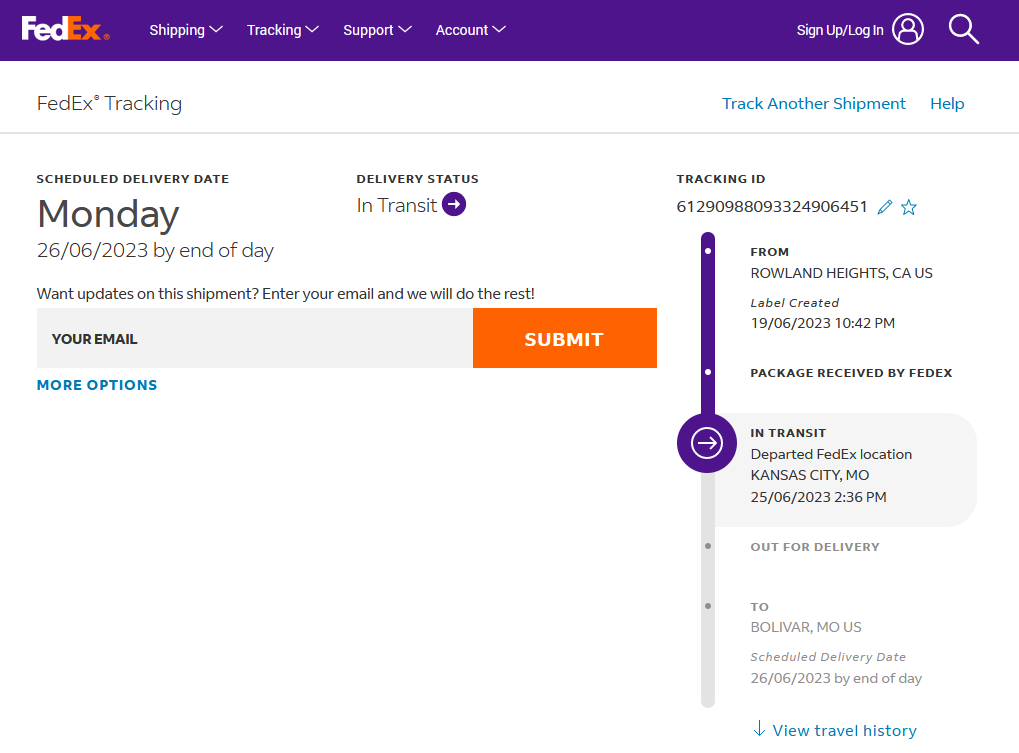Star this shipment to add to watchlist
This screenshot has height=753, width=1019.
(x=909, y=207)
